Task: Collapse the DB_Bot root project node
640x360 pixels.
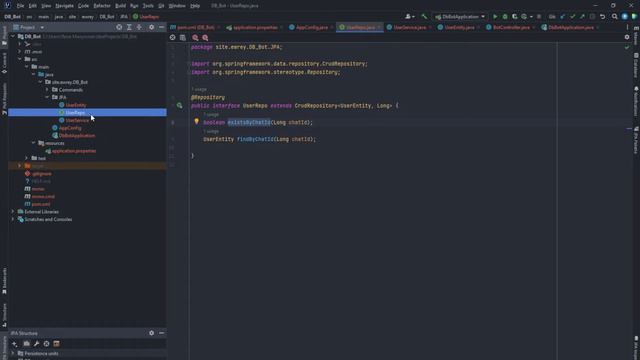Action: [13, 36]
